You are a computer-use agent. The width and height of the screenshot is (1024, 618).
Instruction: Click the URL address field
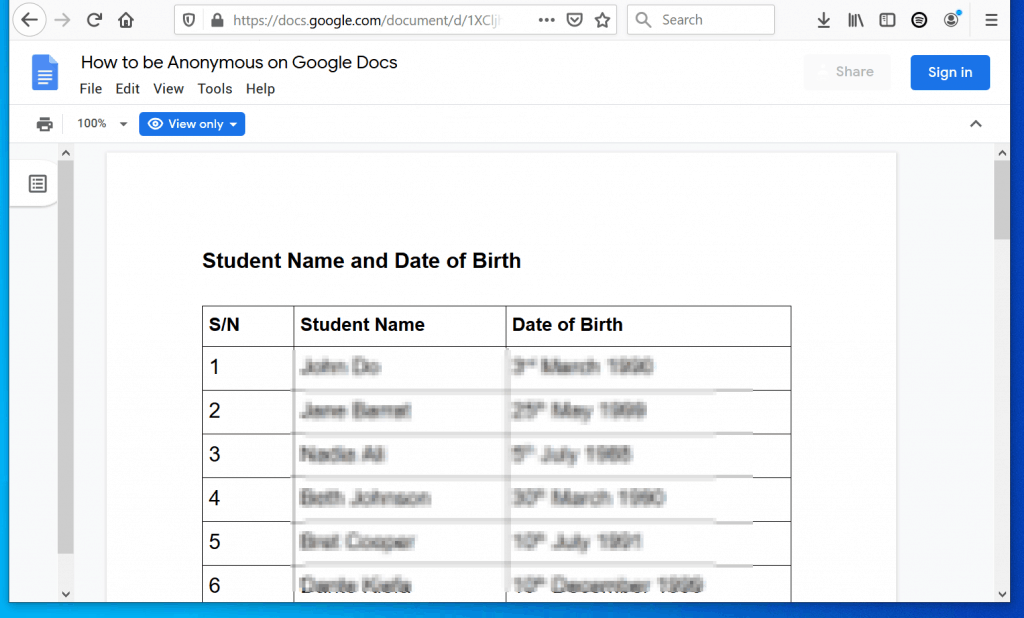point(366,20)
